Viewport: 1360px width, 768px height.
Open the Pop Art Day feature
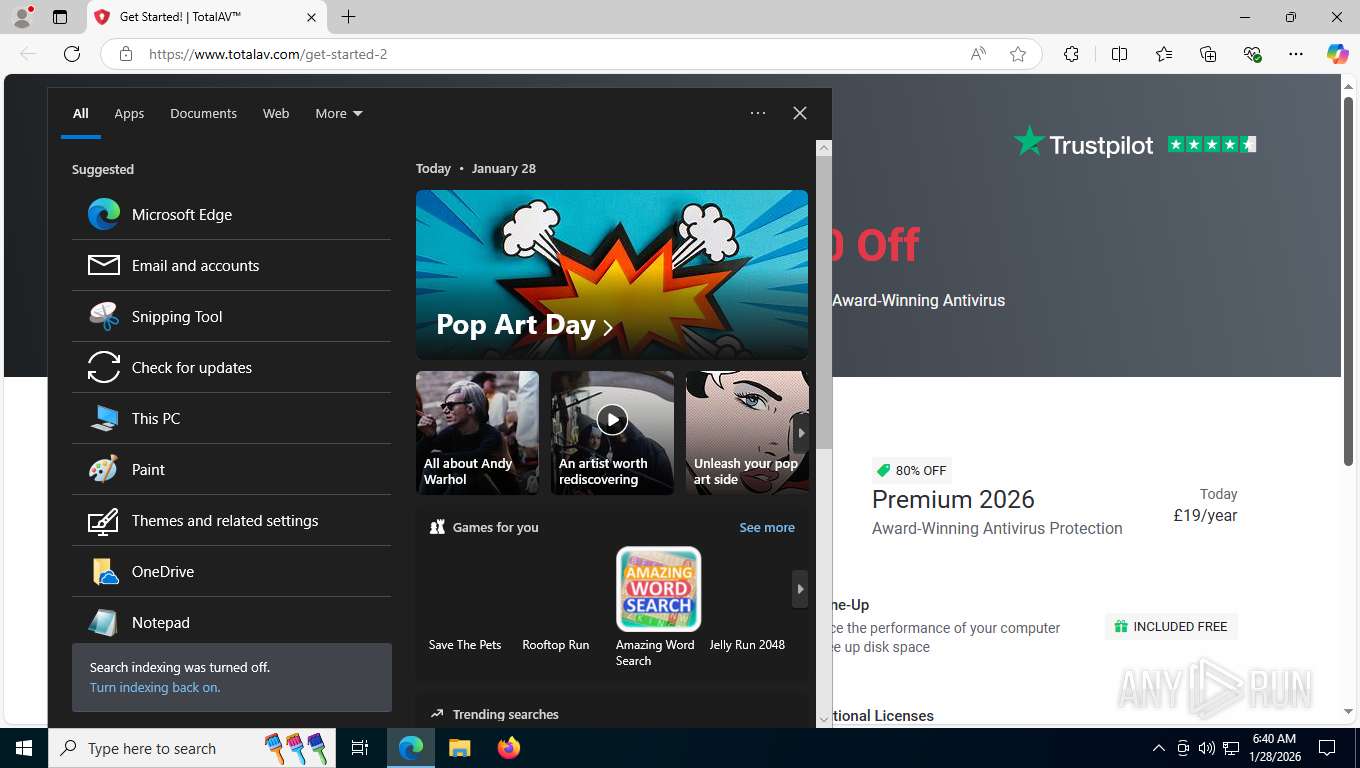(x=612, y=275)
